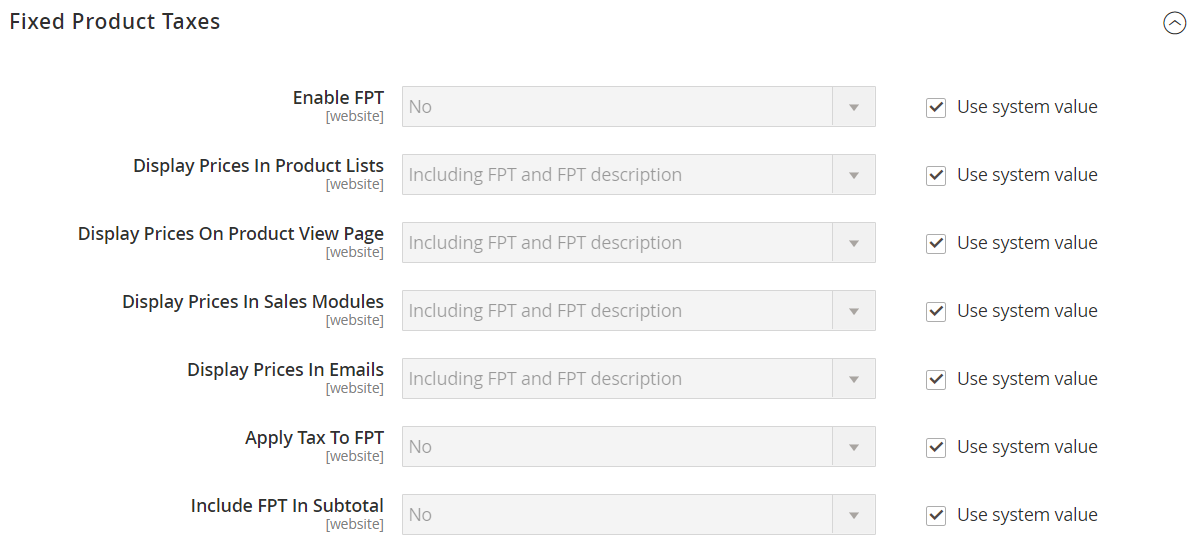Open Display Prices In Emails dropdown
This screenshot has height=551, width=1198.
tap(638, 379)
